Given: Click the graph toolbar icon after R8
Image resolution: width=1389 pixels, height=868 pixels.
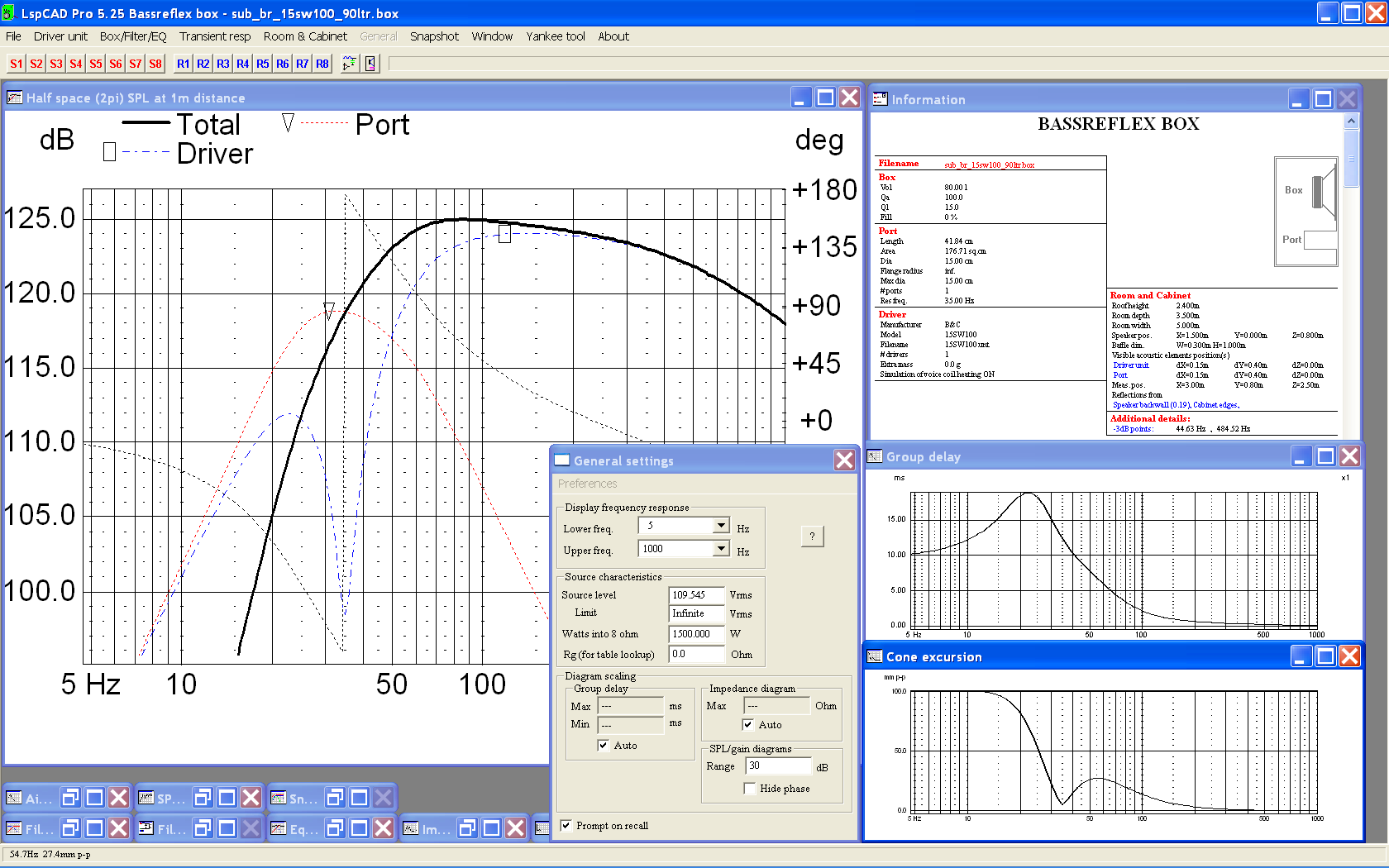Looking at the screenshot, I should [350, 64].
